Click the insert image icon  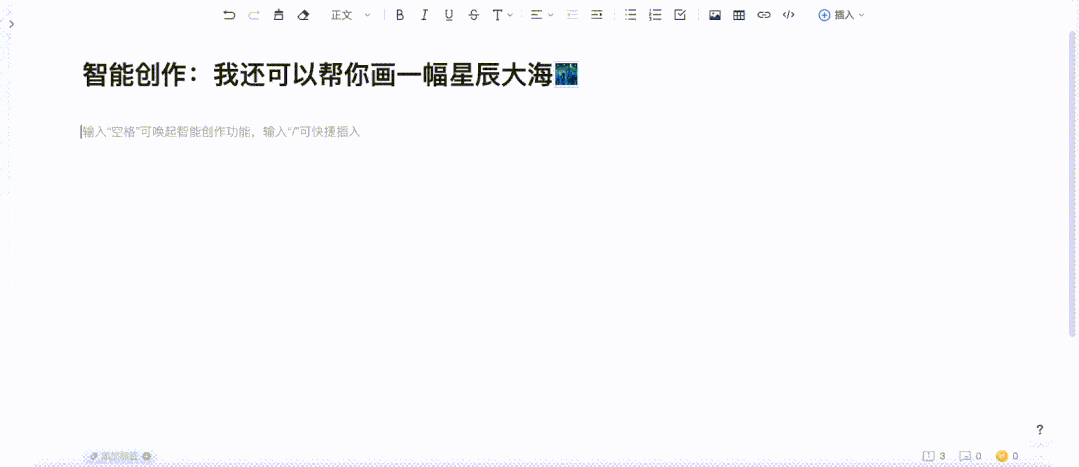pos(715,15)
